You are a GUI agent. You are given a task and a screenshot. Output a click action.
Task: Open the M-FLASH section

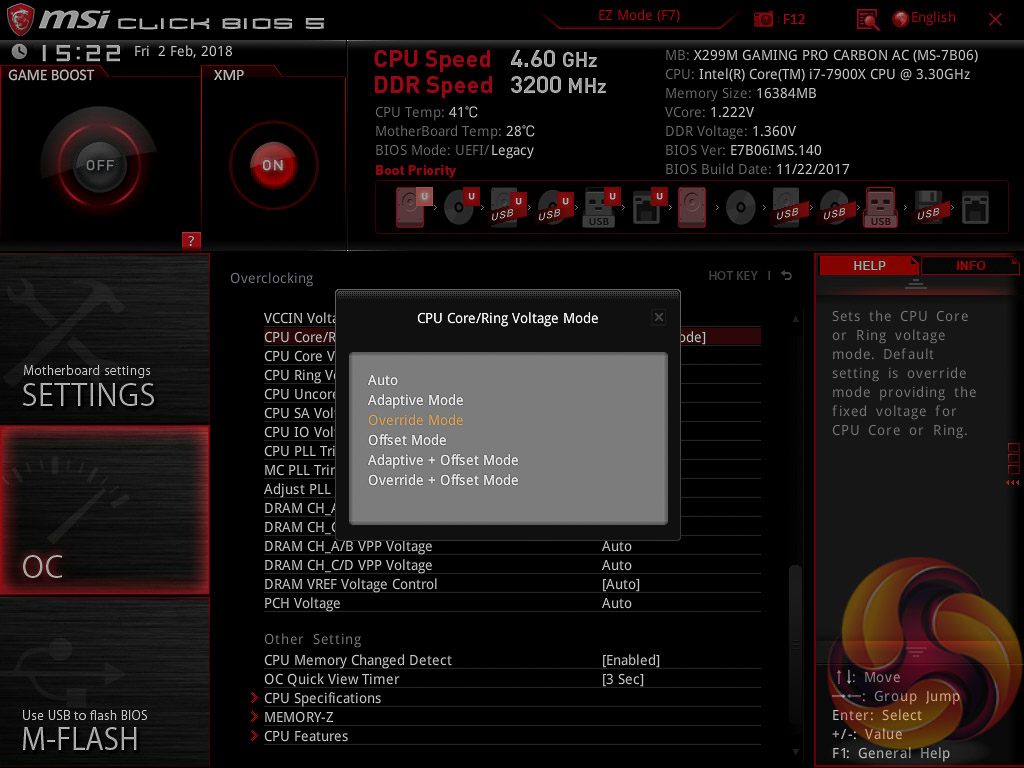(x=104, y=682)
